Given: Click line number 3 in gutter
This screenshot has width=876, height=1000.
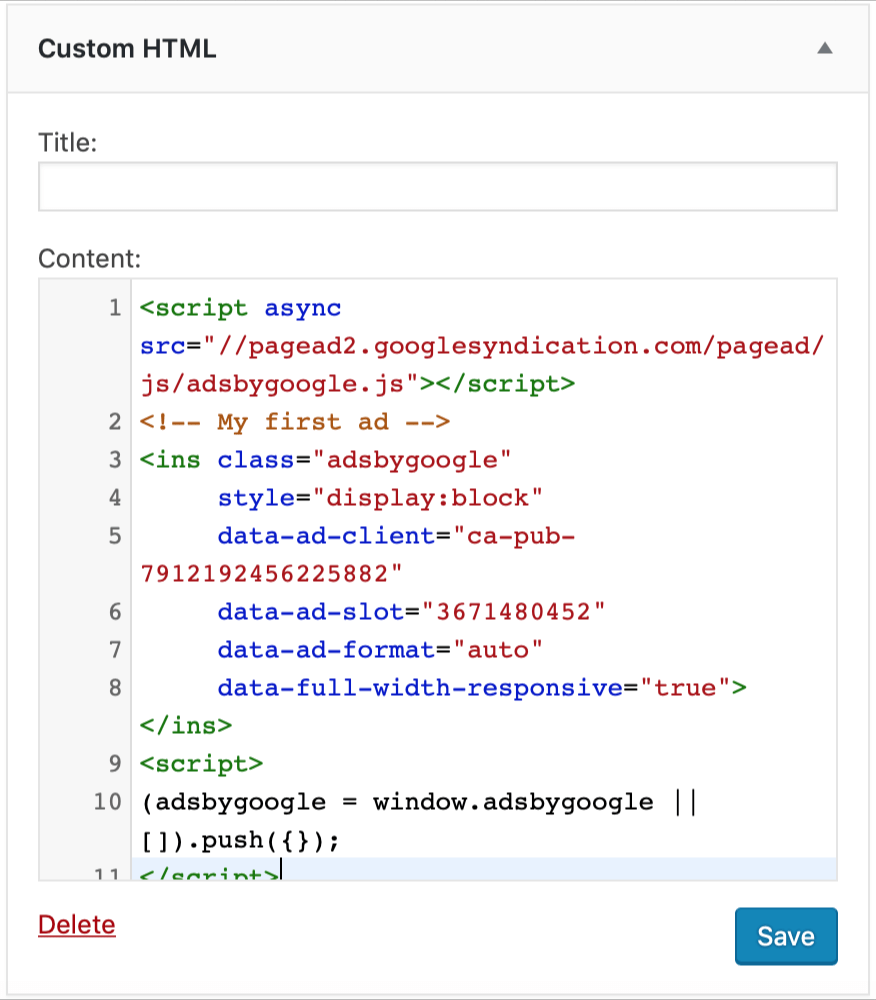Looking at the screenshot, I should (x=115, y=460).
